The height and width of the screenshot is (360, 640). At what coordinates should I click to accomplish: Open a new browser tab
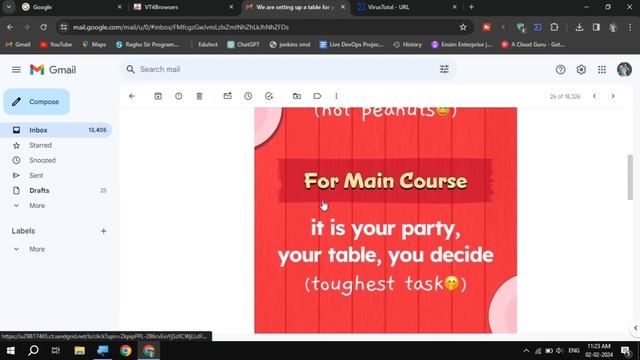[471, 7]
